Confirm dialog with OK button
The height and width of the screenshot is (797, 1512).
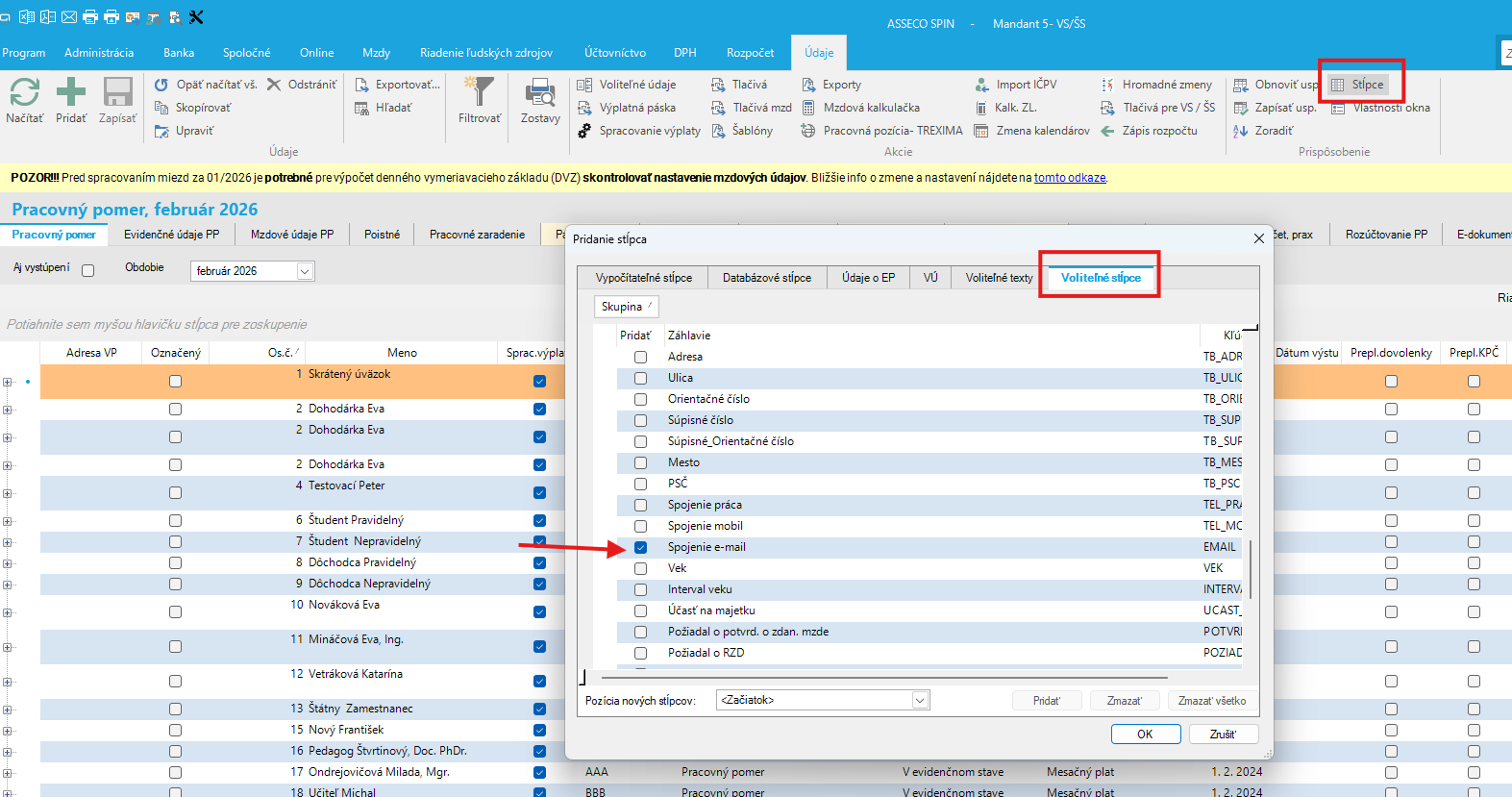(1145, 734)
